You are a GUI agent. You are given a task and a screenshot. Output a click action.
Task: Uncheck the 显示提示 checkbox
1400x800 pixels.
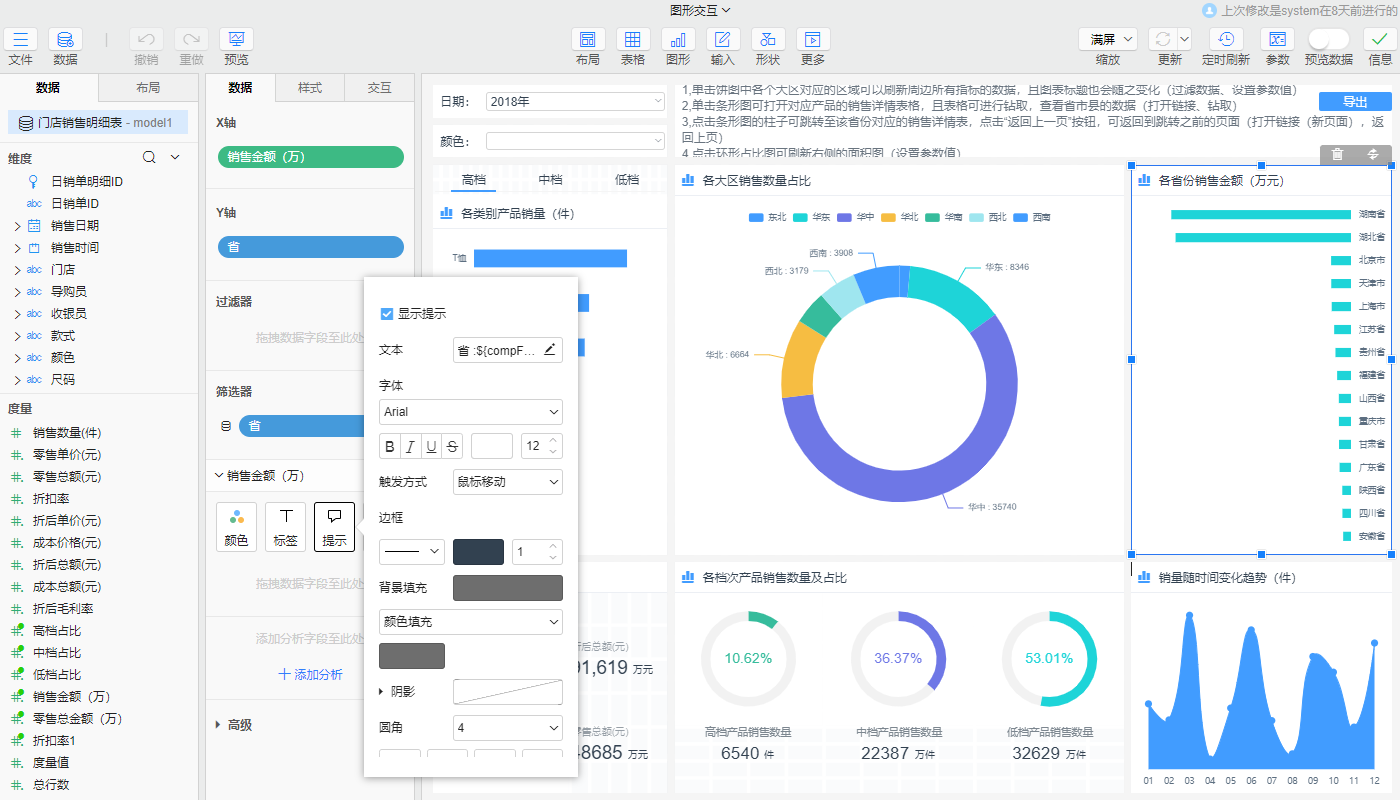(386, 313)
